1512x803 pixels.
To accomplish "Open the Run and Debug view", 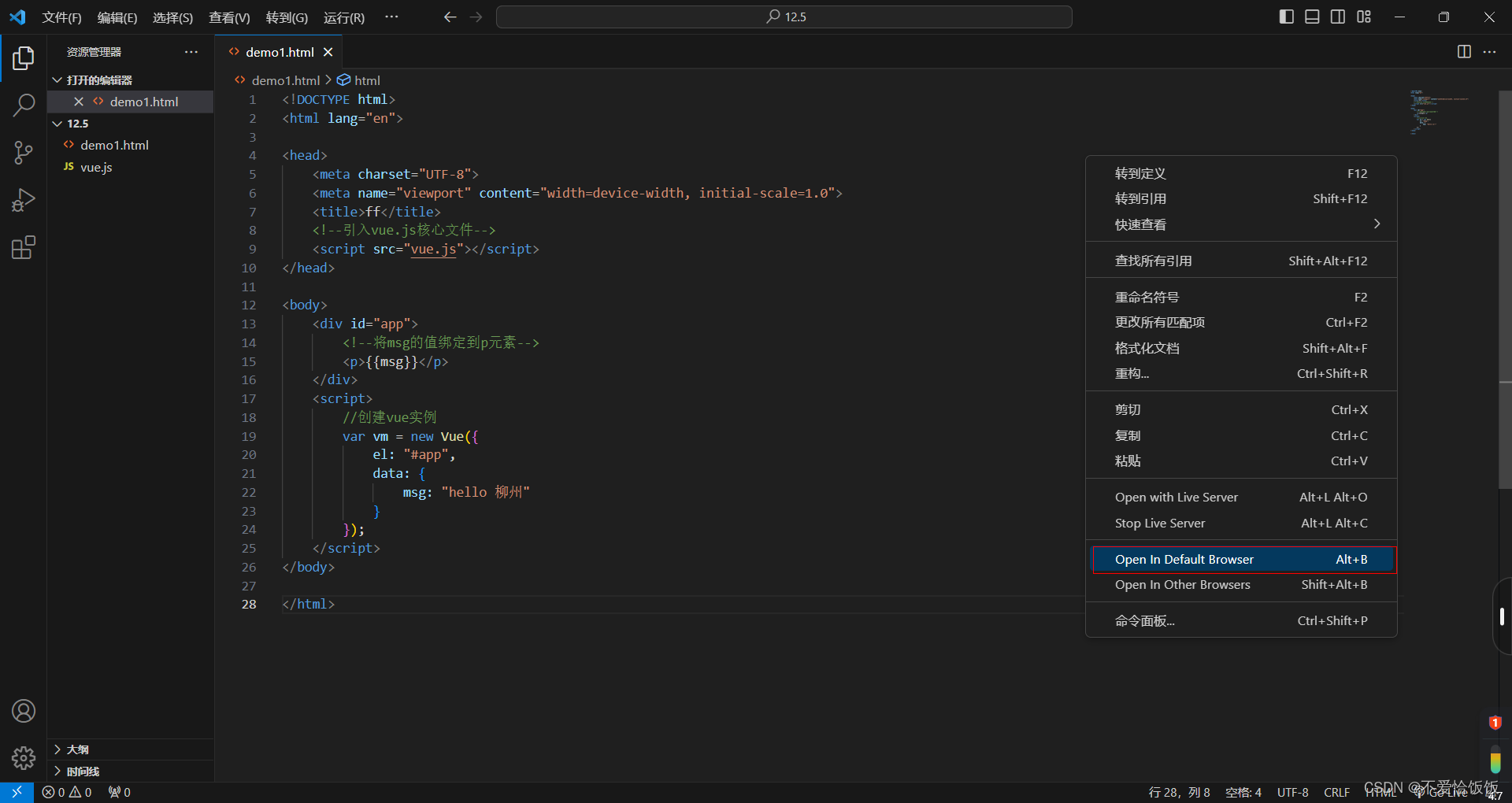I will [24, 200].
